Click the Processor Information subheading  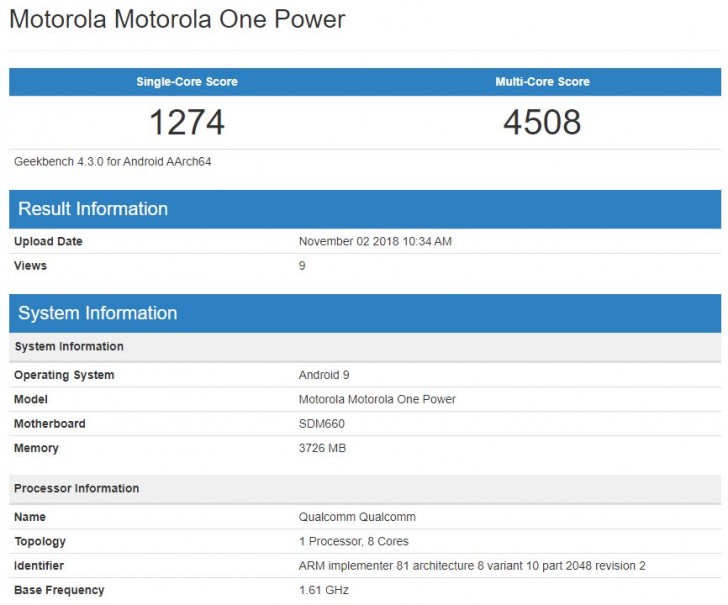pos(76,488)
